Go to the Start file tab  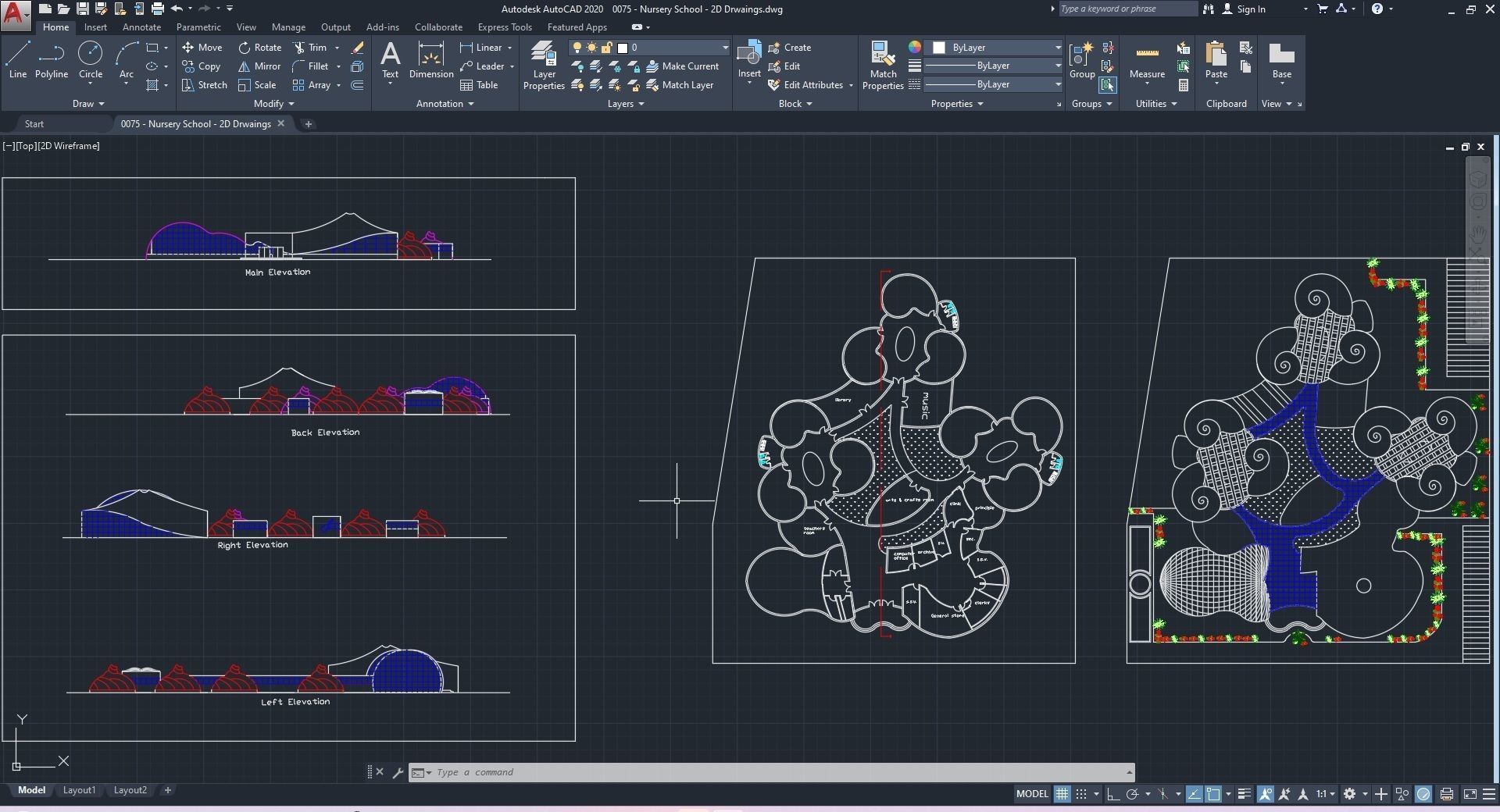[x=34, y=124]
